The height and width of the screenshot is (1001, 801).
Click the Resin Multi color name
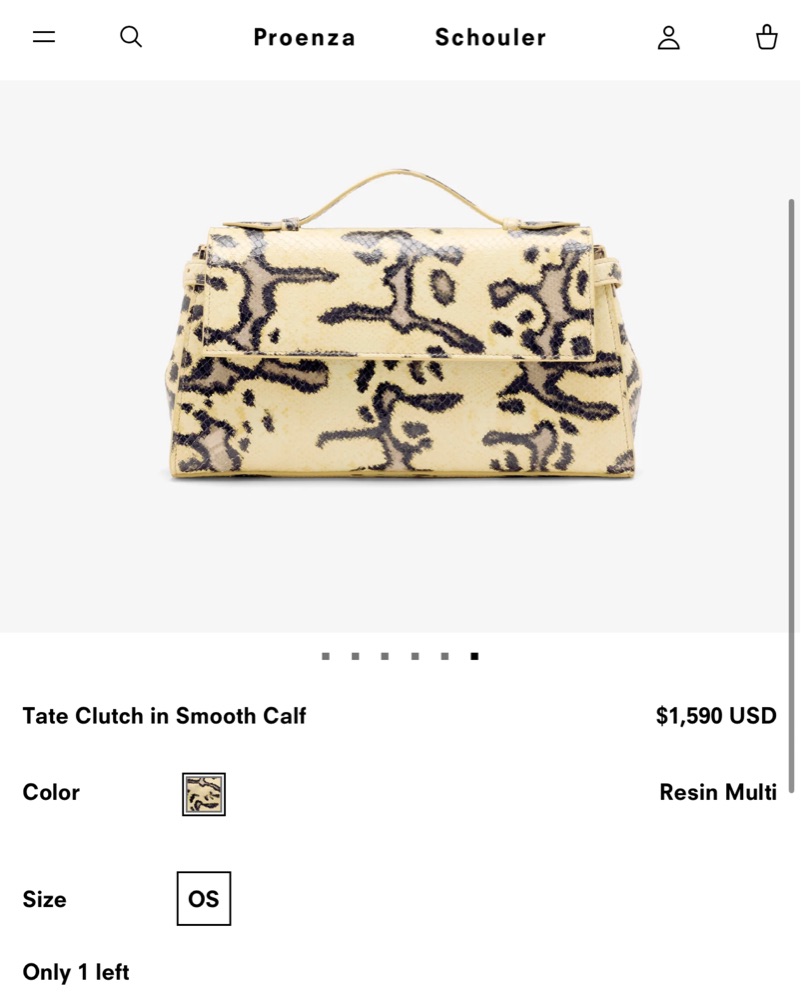718,792
